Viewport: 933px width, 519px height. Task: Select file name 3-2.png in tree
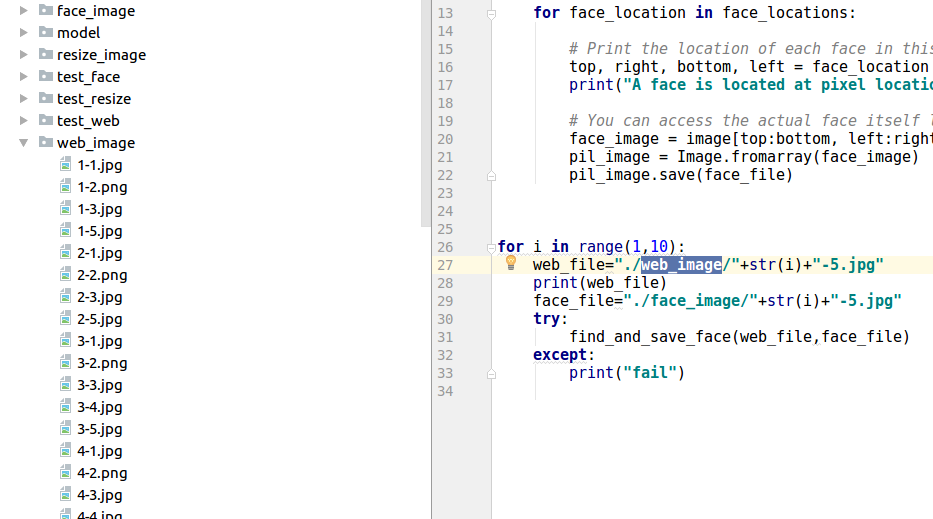pos(102,364)
